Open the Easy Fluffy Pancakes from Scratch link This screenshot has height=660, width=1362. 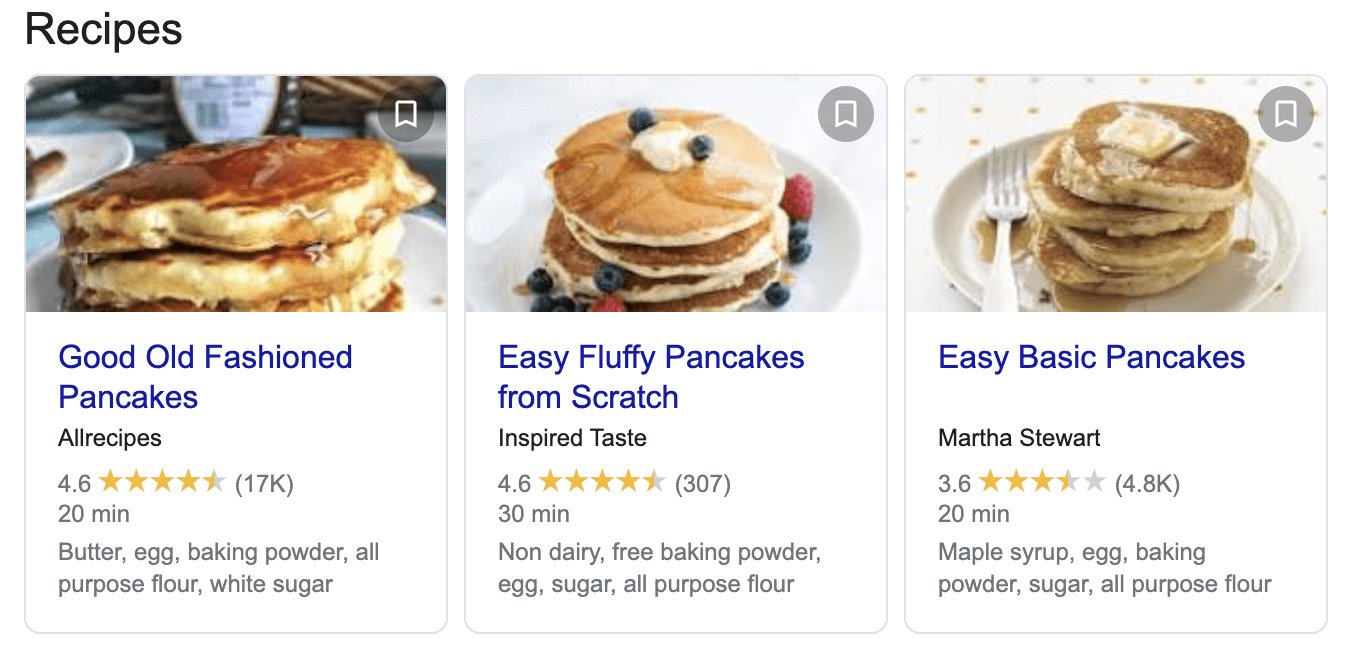click(x=651, y=377)
